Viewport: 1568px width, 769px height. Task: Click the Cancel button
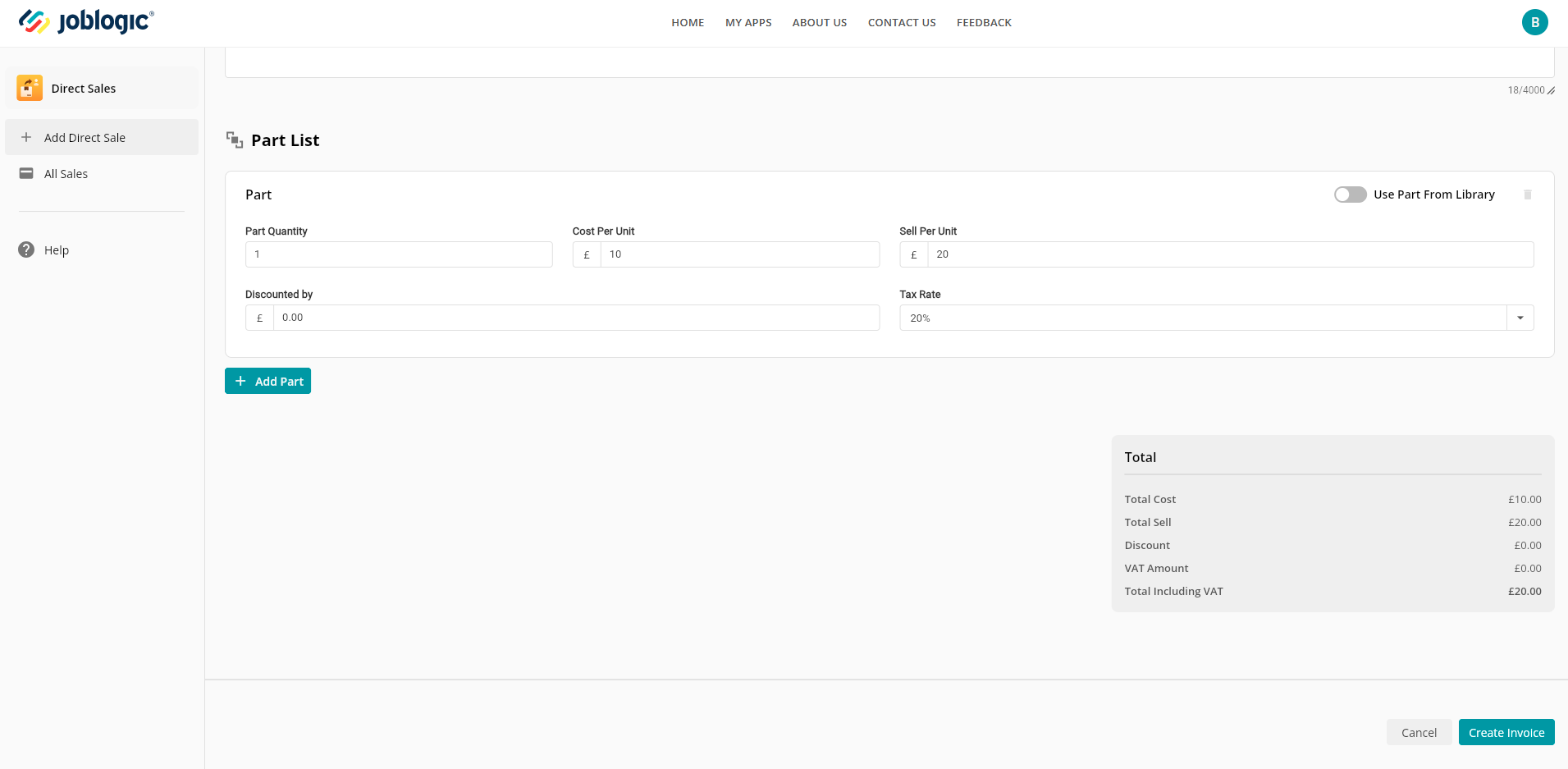pos(1419,732)
